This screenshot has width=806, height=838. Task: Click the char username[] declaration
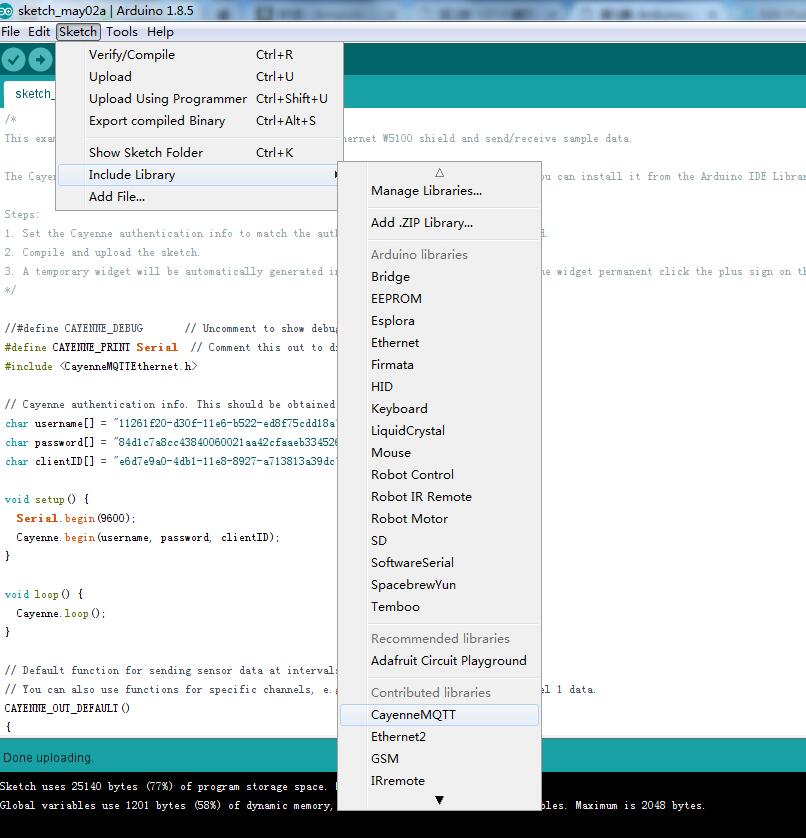(170, 424)
